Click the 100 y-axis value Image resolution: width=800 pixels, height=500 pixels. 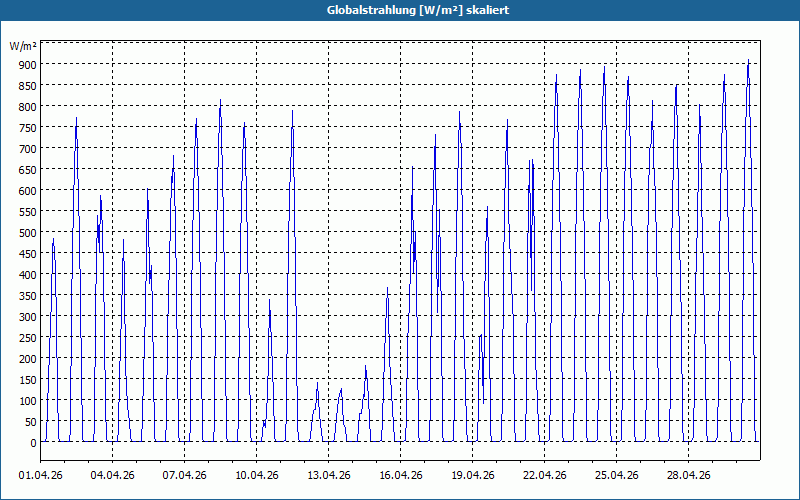(x=28, y=401)
